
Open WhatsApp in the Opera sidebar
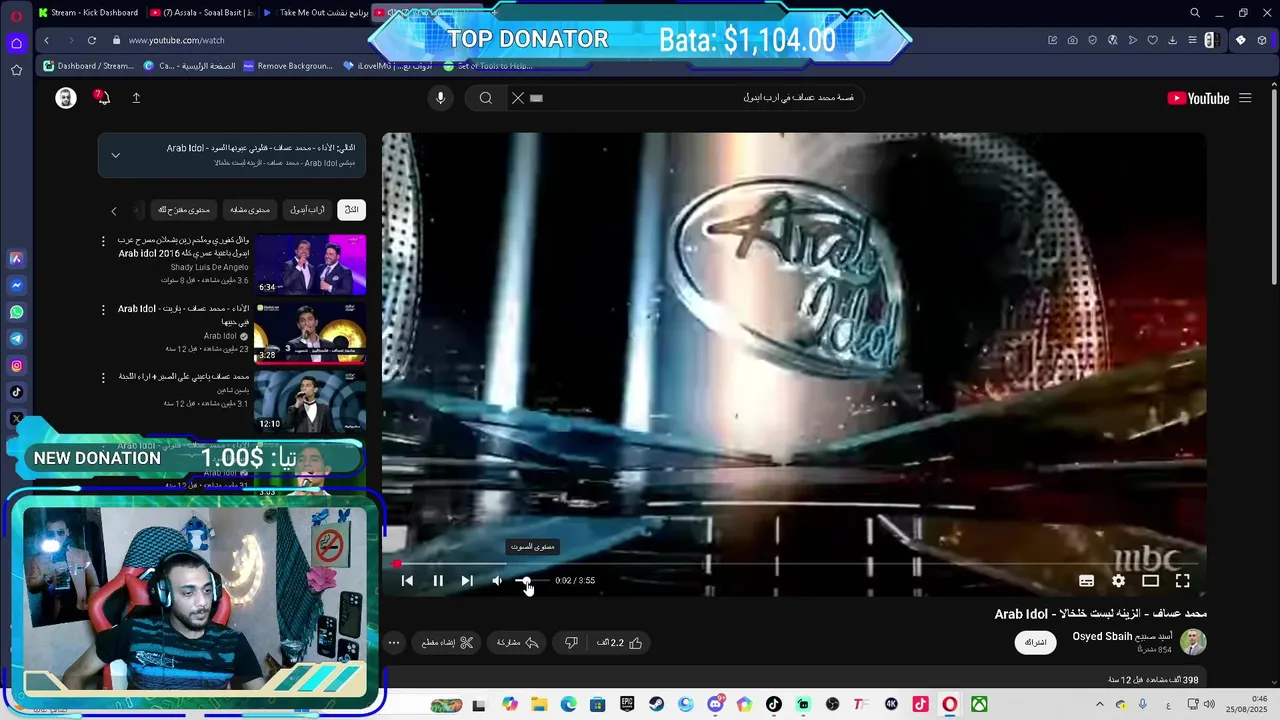[16, 312]
